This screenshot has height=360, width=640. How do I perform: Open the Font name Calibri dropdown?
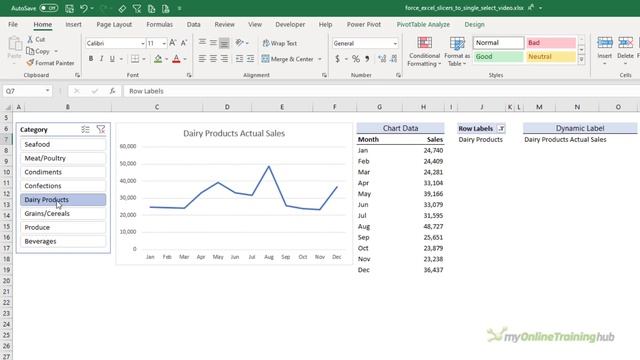click(x=143, y=43)
